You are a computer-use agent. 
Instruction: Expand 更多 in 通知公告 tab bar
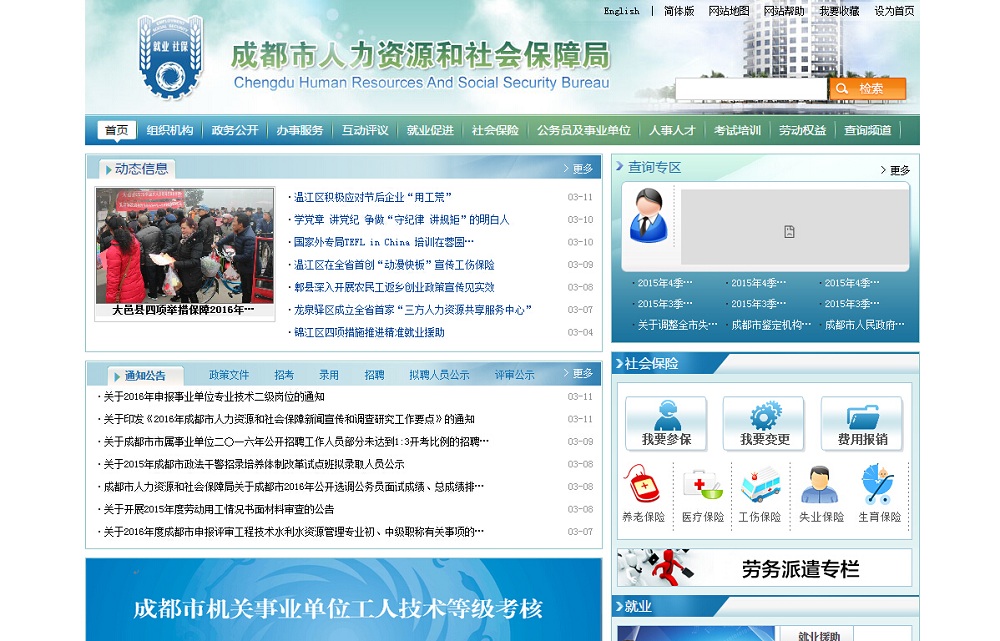(578, 373)
